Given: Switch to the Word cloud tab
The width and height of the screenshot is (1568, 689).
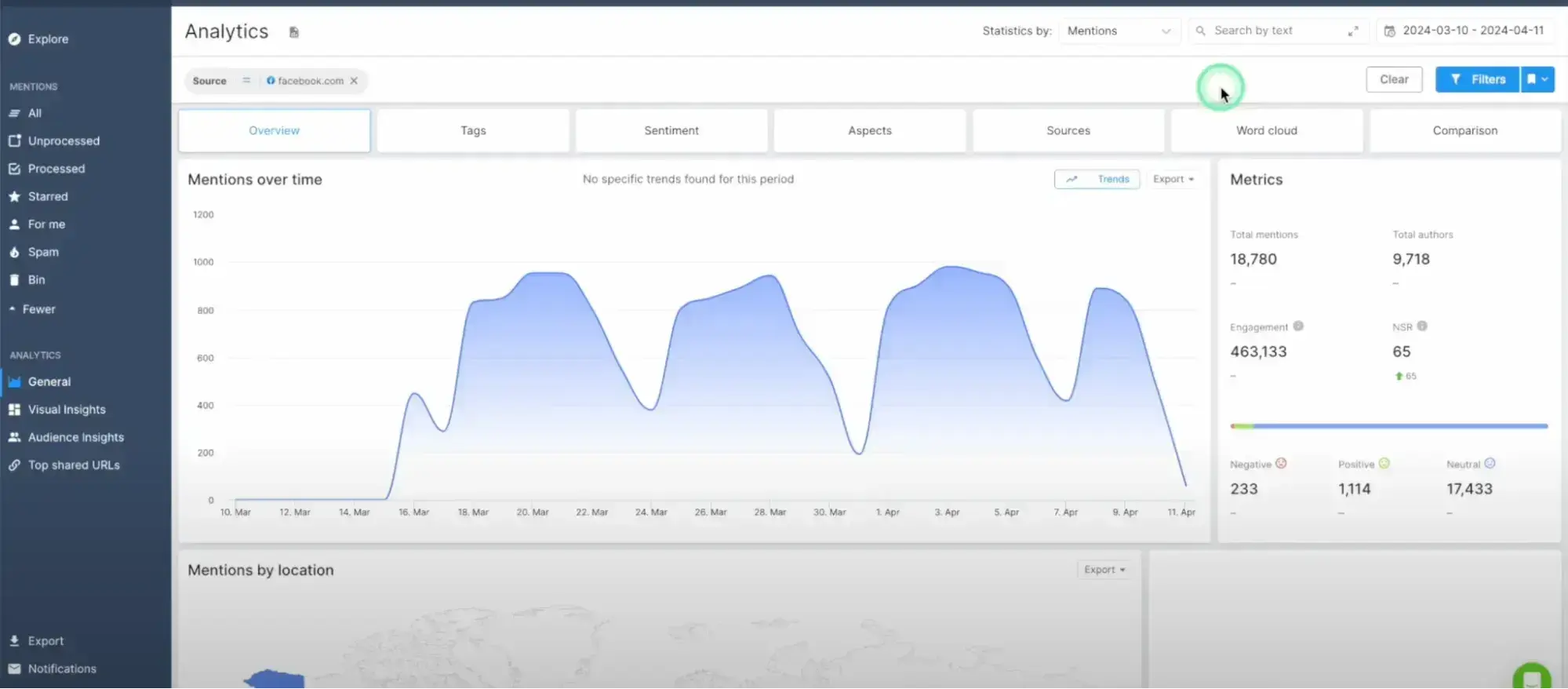Looking at the screenshot, I should [x=1266, y=130].
